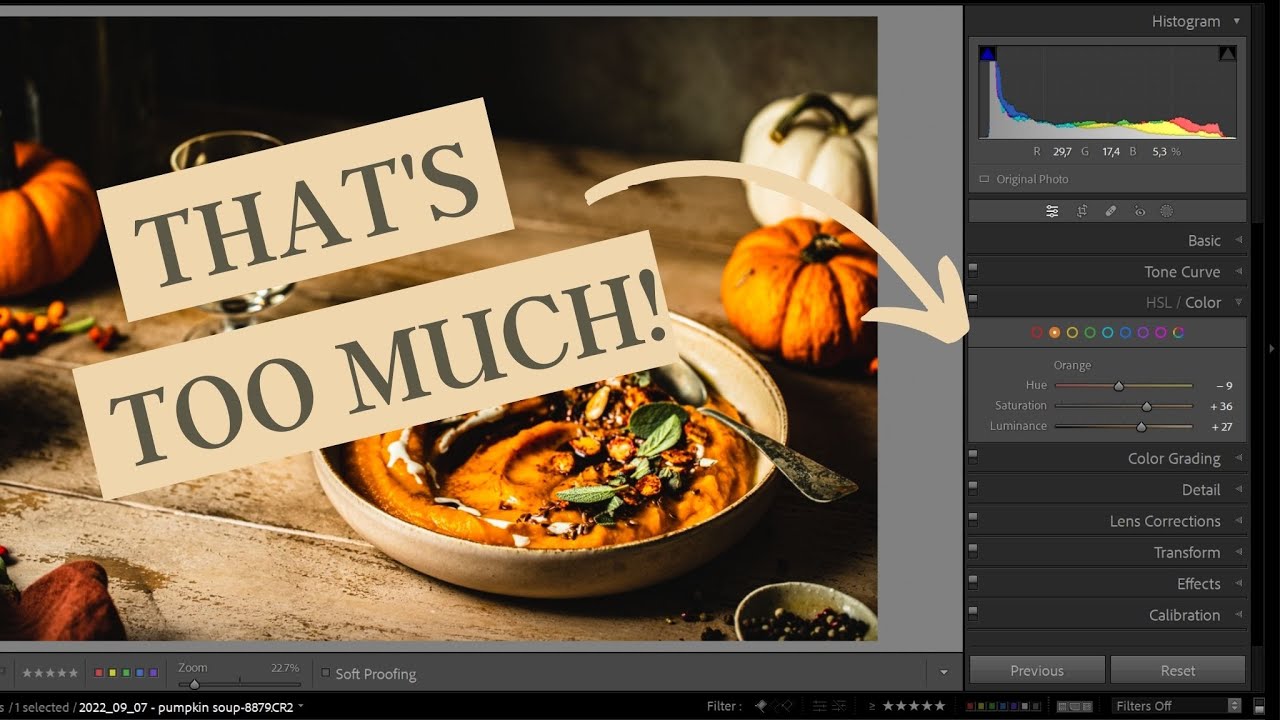
Task: Toggle the Effects panel switch
Action: 973,580
